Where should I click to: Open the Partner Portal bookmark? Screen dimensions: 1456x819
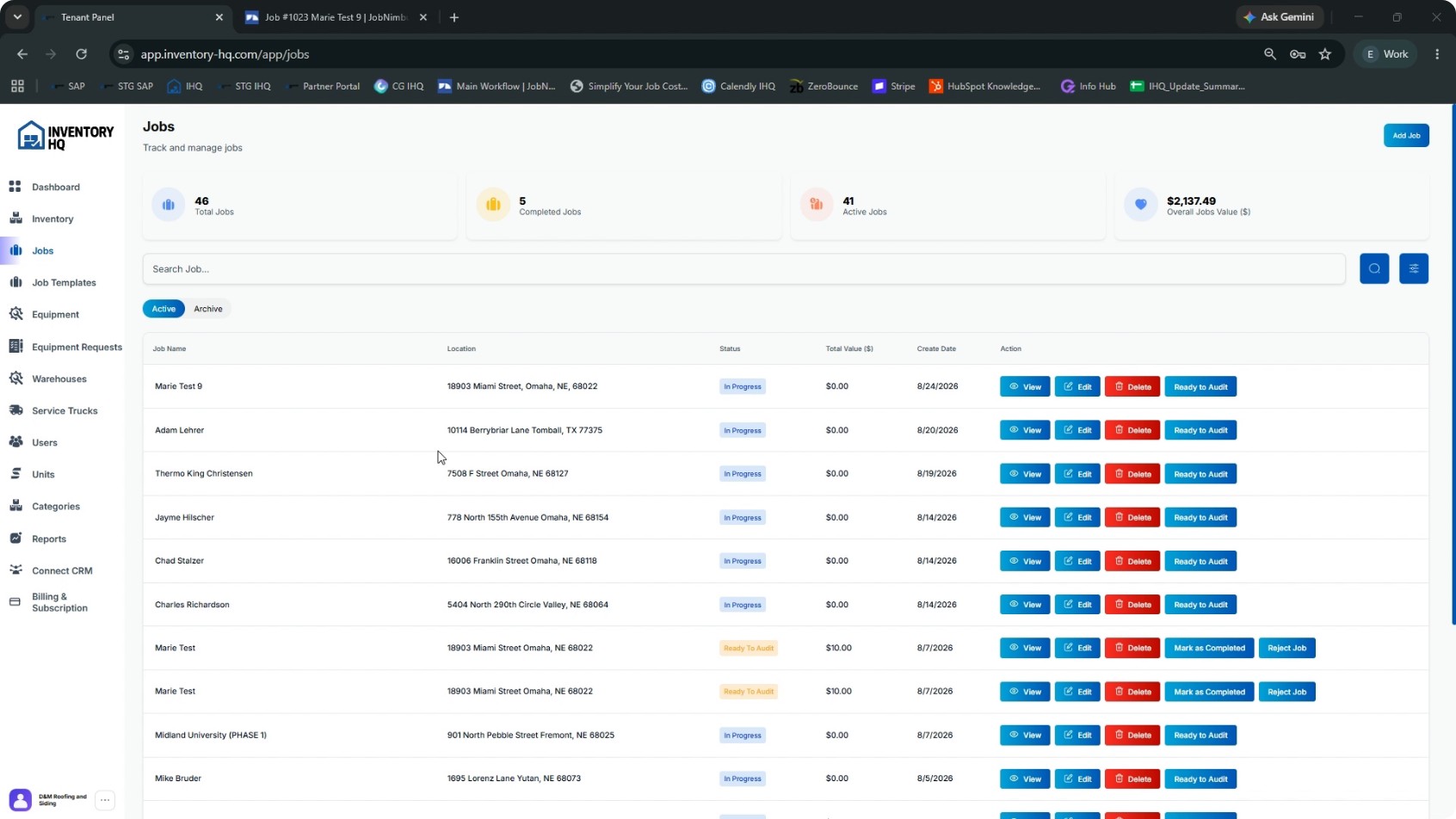[322, 86]
